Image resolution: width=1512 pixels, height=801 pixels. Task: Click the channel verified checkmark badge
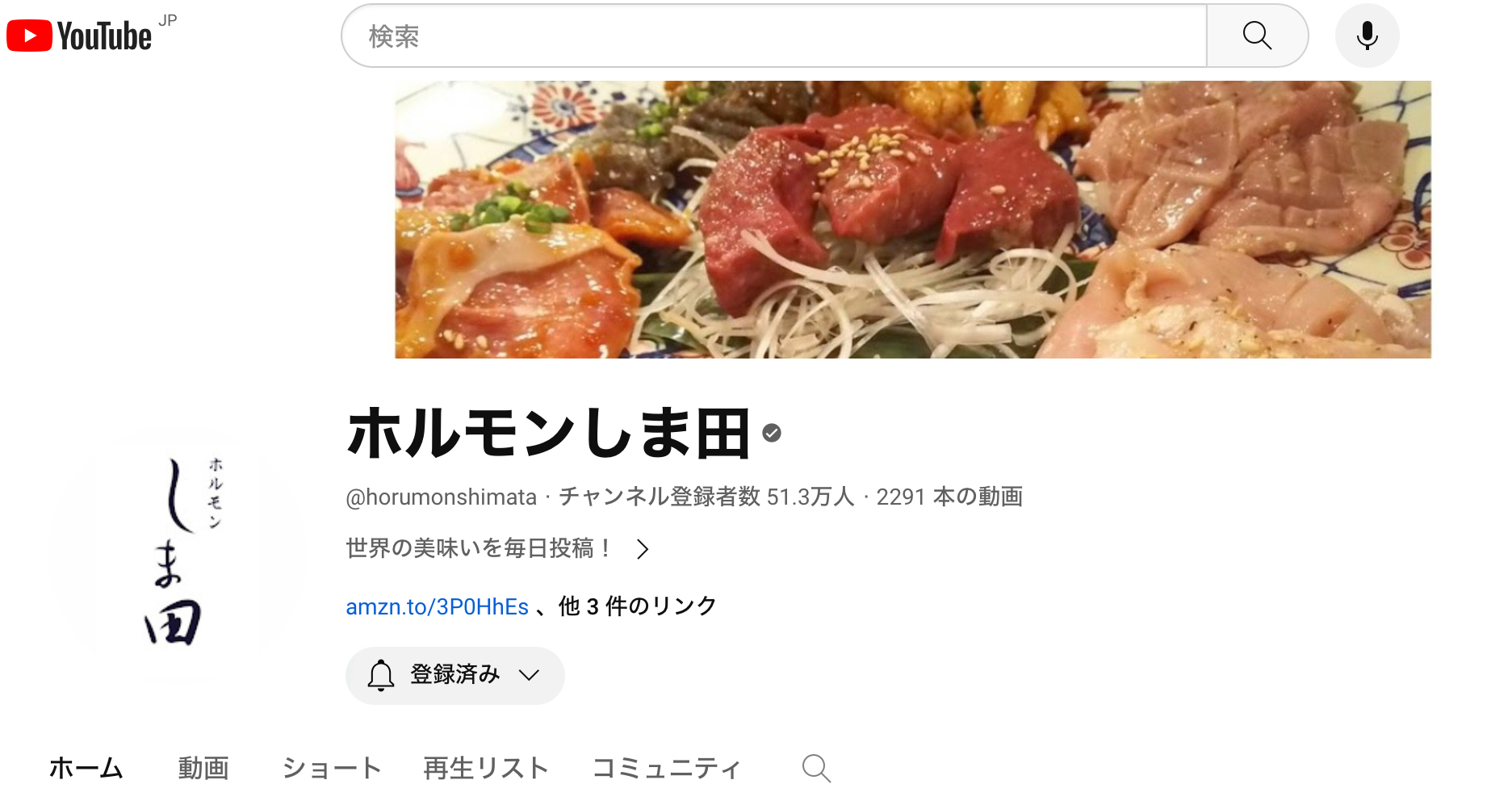pyautogui.click(x=772, y=434)
